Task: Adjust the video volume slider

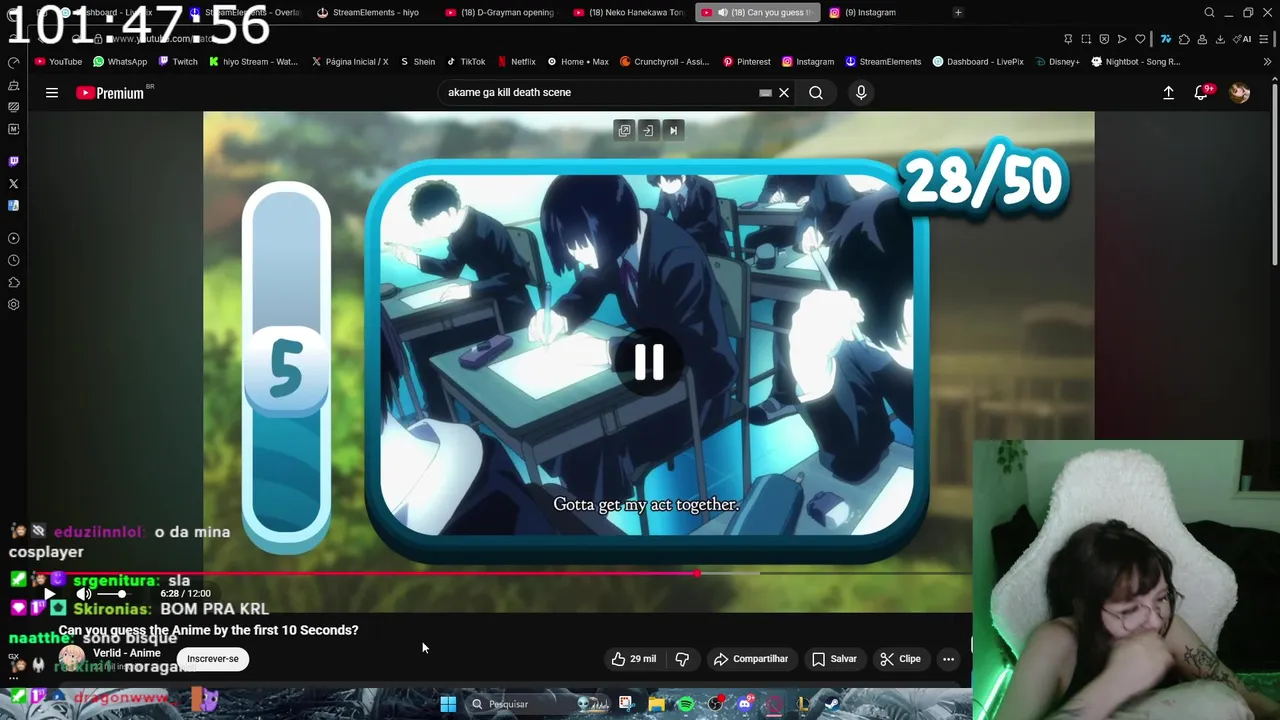Action: [x=112, y=594]
